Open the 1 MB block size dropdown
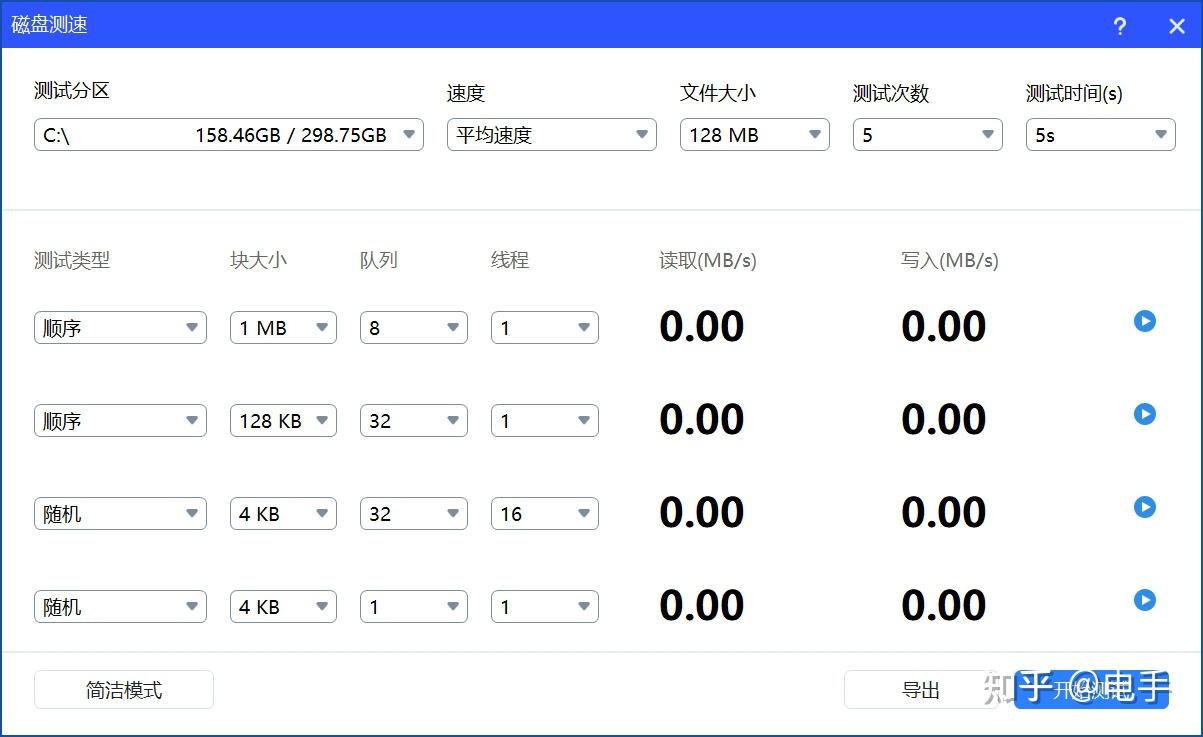The height and width of the screenshot is (737, 1203). (283, 327)
